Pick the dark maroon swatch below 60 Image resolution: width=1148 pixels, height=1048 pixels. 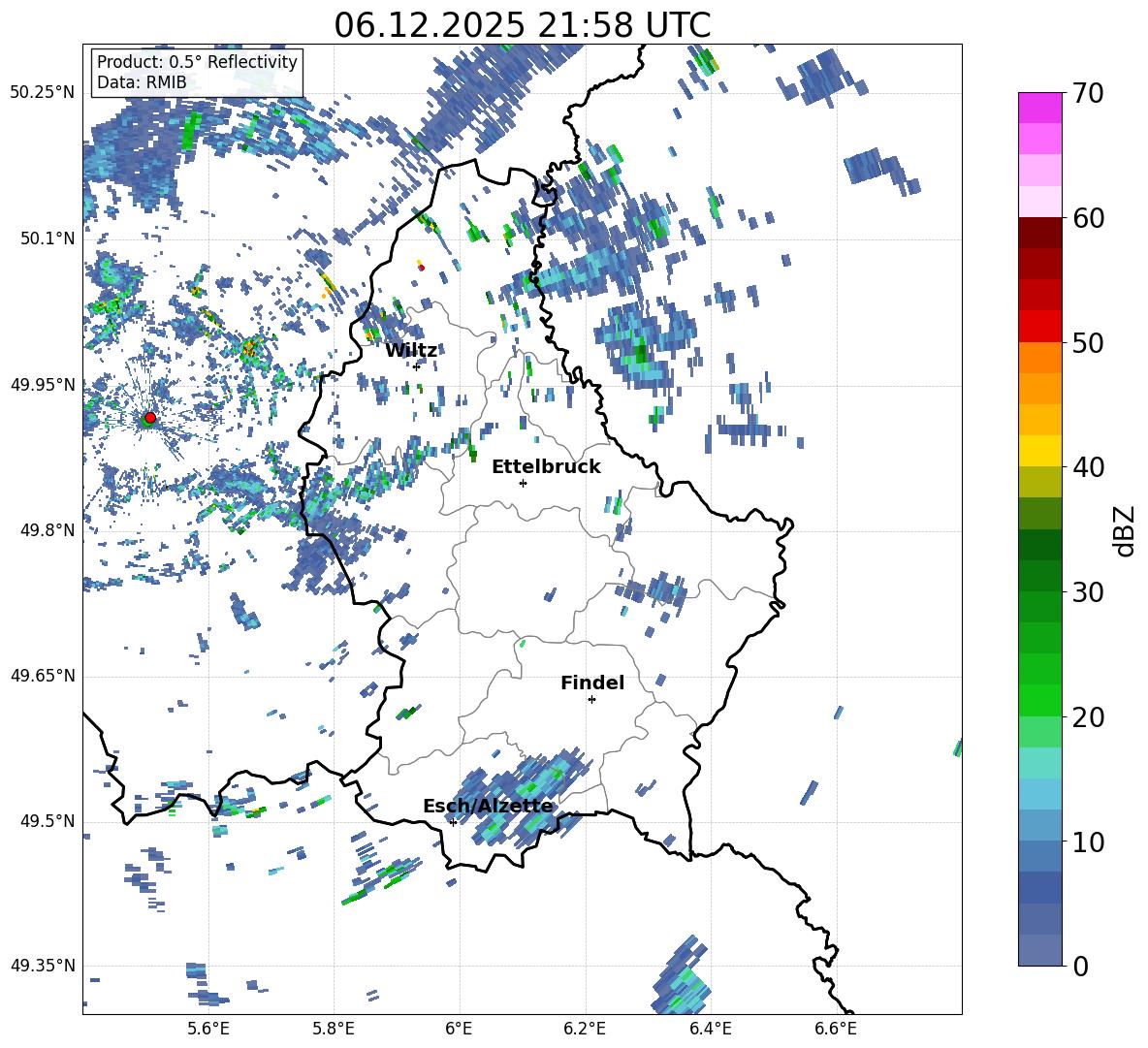pyautogui.click(x=1039, y=233)
